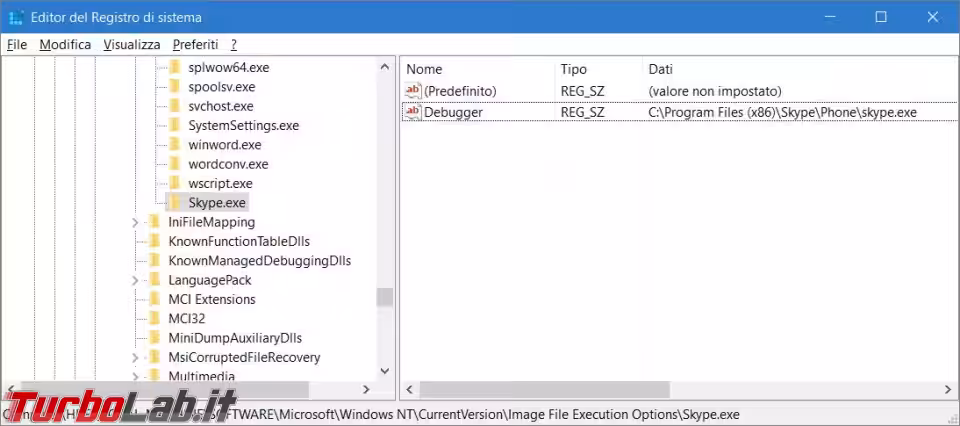The height and width of the screenshot is (426, 960).
Task: Click REG_SZ type in Debugger row
Action: coord(582,112)
